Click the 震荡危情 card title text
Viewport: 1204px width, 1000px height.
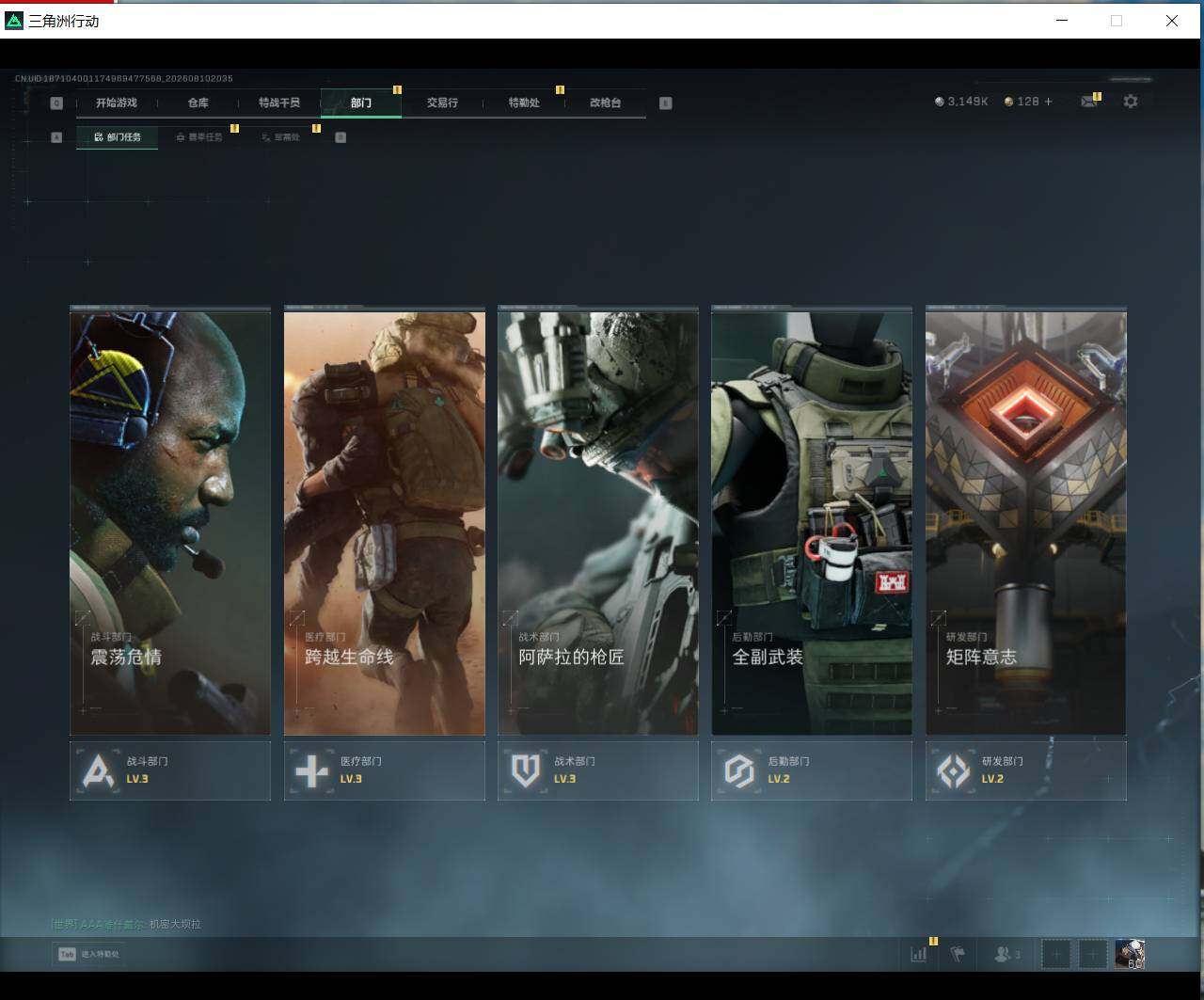point(126,657)
